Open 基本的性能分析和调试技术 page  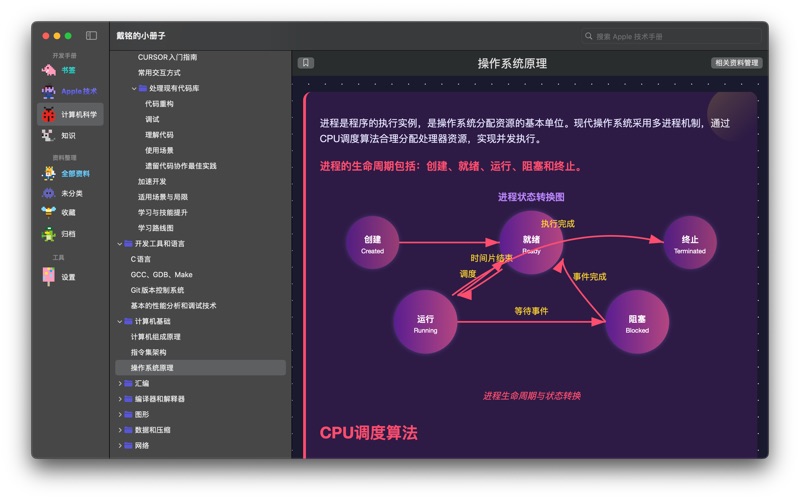(x=173, y=306)
